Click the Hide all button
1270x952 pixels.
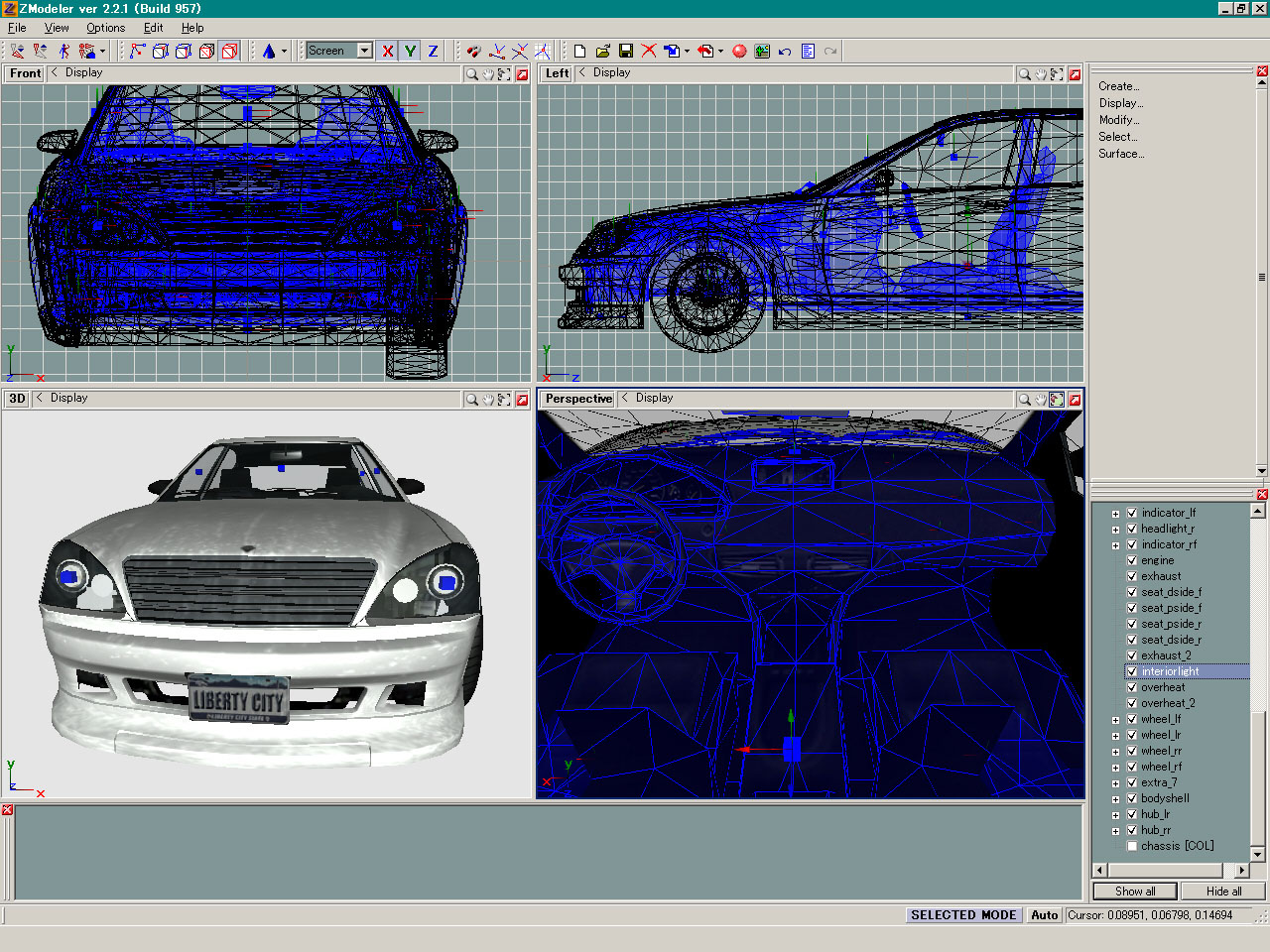tap(1223, 892)
